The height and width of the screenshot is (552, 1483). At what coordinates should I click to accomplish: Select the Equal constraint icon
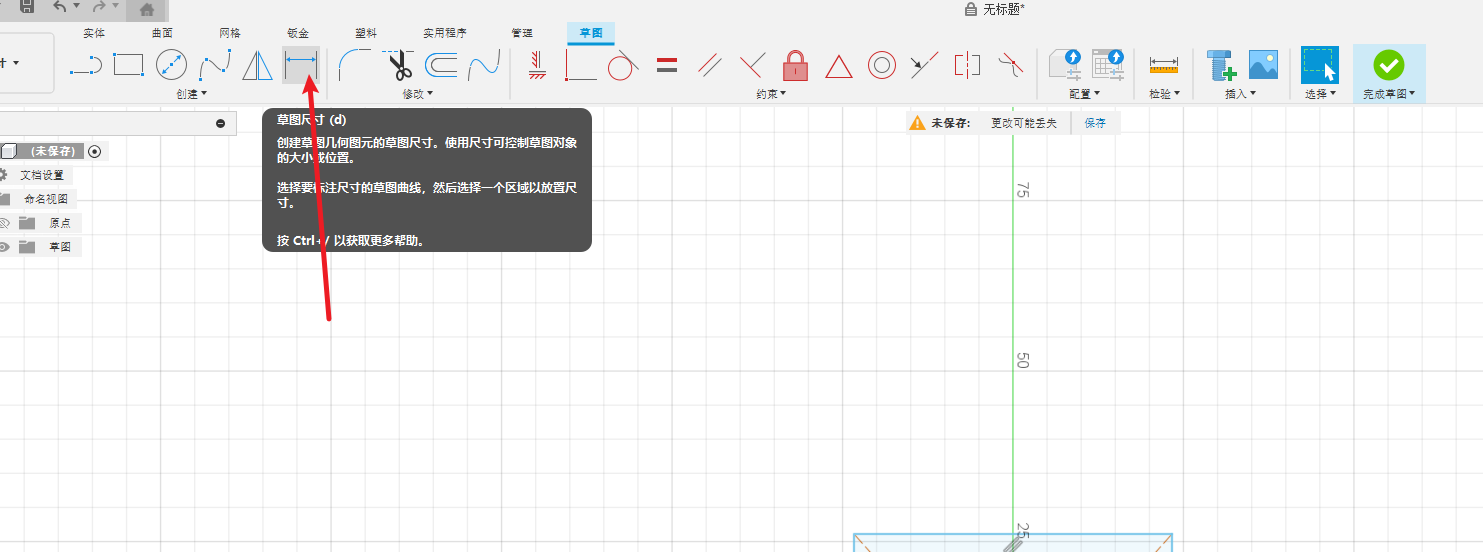tap(667, 66)
